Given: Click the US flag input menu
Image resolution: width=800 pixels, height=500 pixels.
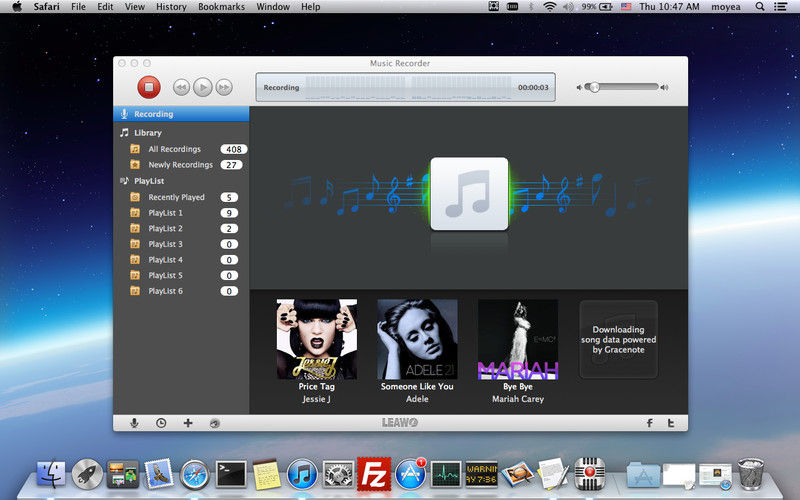Looking at the screenshot, I should click(626, 7).
